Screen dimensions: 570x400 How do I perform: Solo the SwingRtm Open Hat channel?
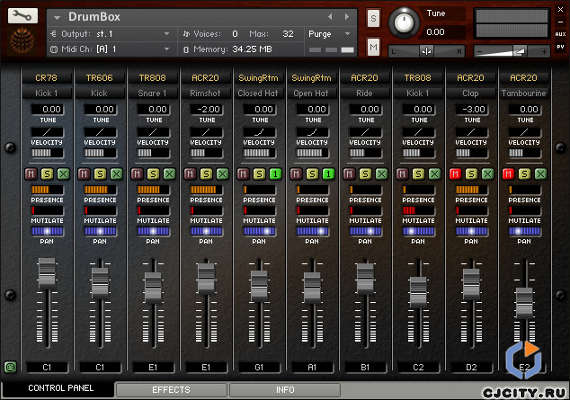(x=312, y=174)
